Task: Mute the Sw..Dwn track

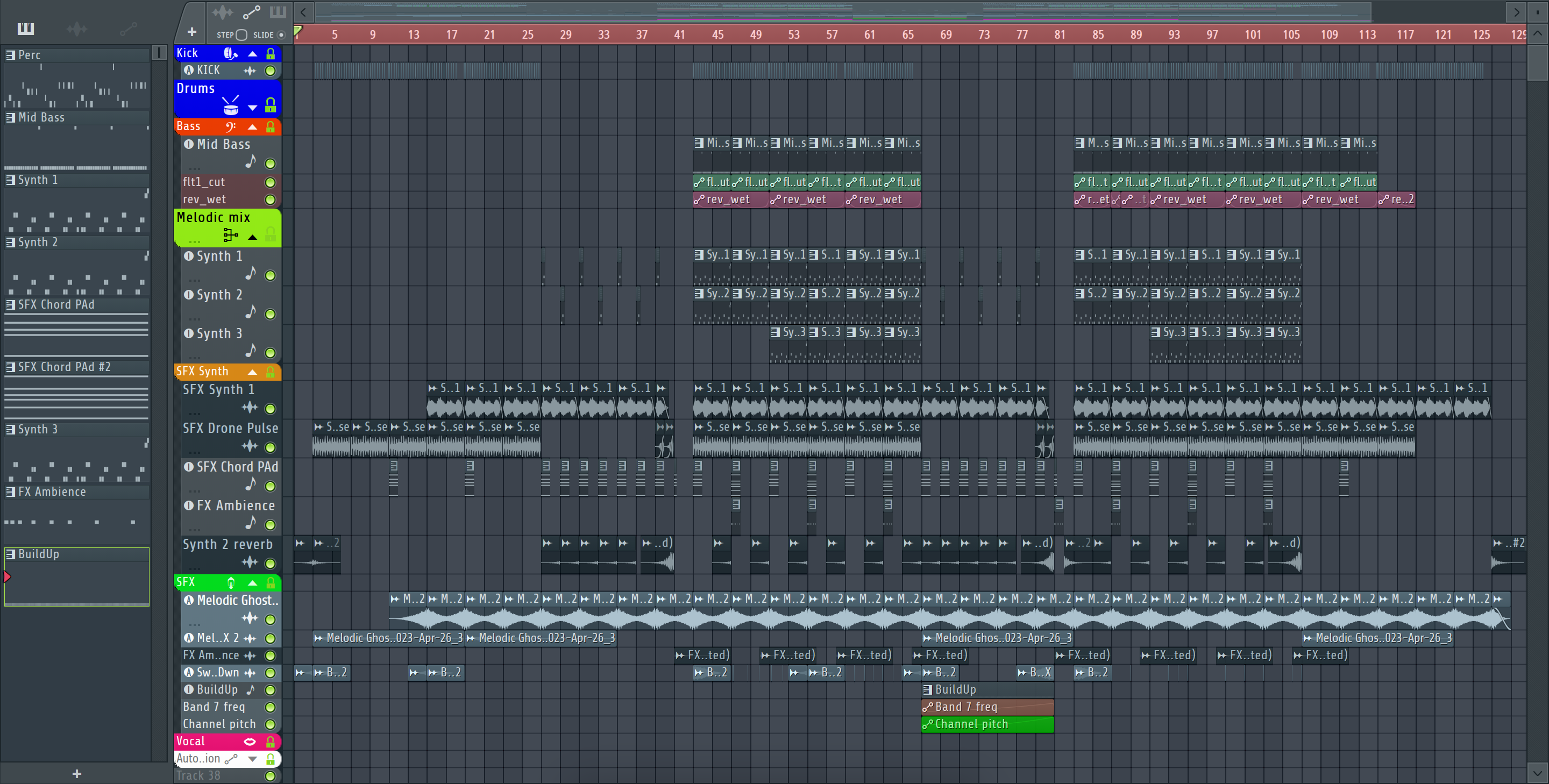Action: [x=271, y=673]
